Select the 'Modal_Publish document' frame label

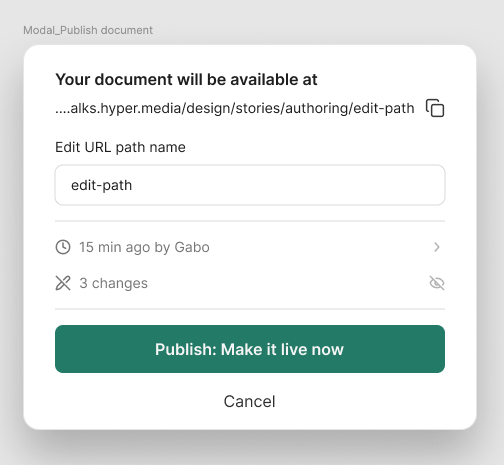click(88, 30)
